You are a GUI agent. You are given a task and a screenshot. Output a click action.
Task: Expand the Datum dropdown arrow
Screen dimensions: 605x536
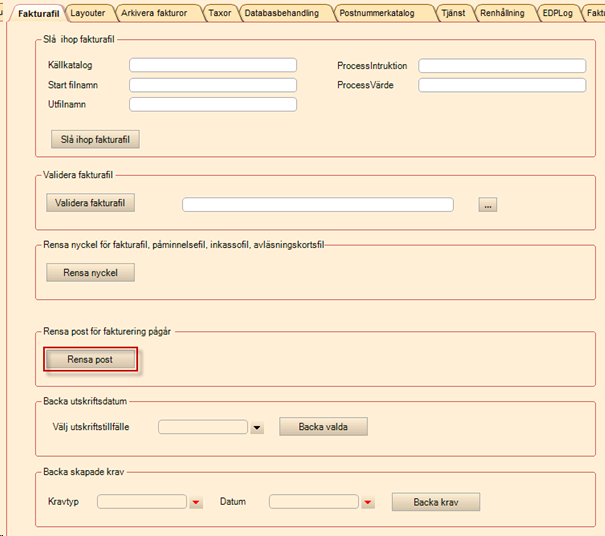[x=368, y=502]
